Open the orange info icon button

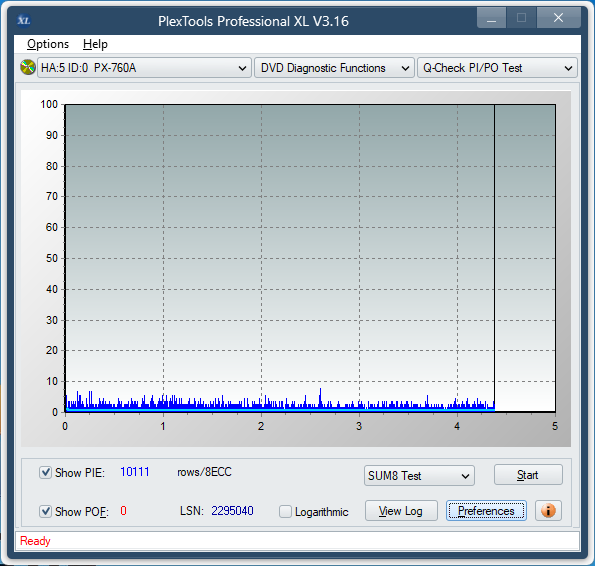[x=548, y=511]
